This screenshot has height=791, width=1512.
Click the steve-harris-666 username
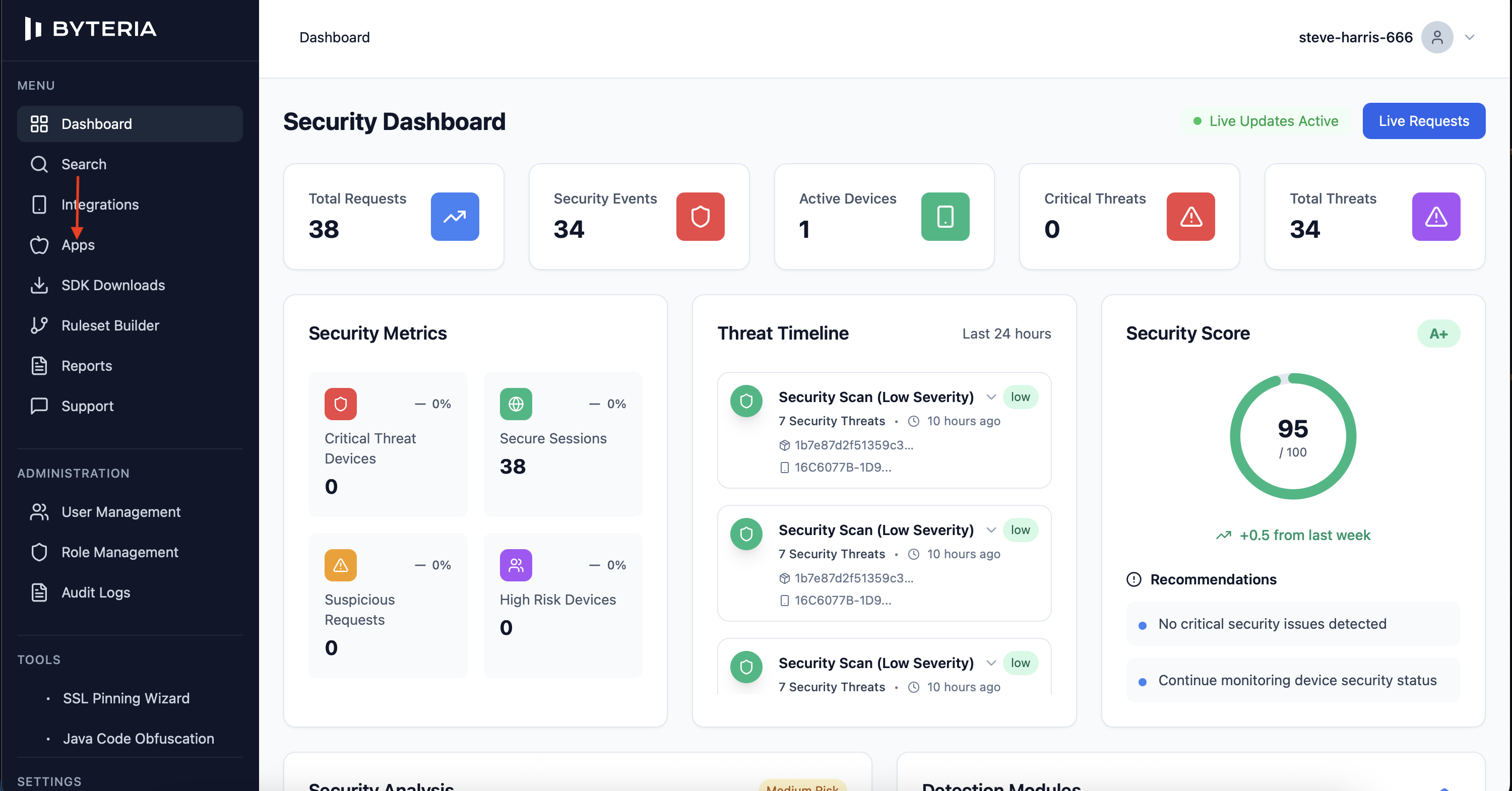click(1355, 38)
